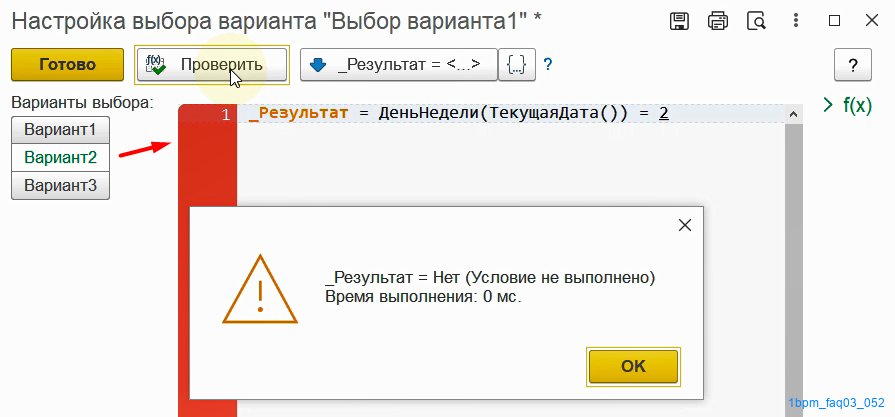Open the print icon in title bar
The height and width of the screenshot is (417, 895).
tap(717, 21)
